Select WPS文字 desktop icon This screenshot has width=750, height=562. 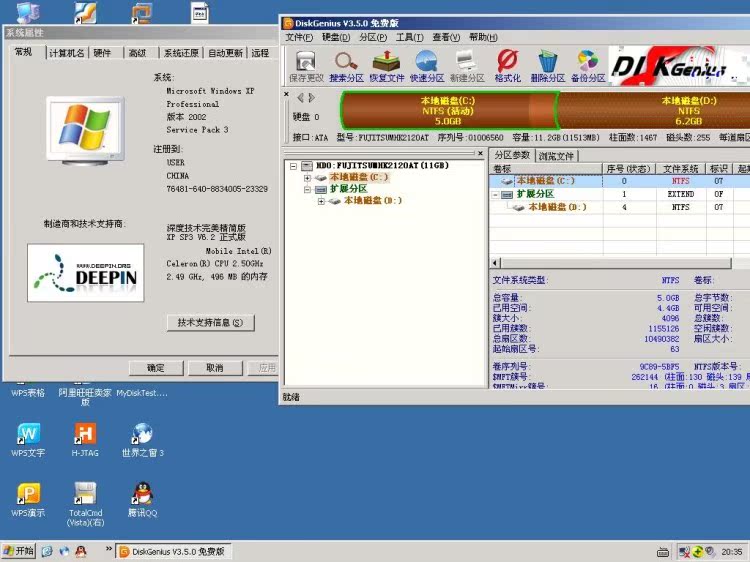[28, 440]
